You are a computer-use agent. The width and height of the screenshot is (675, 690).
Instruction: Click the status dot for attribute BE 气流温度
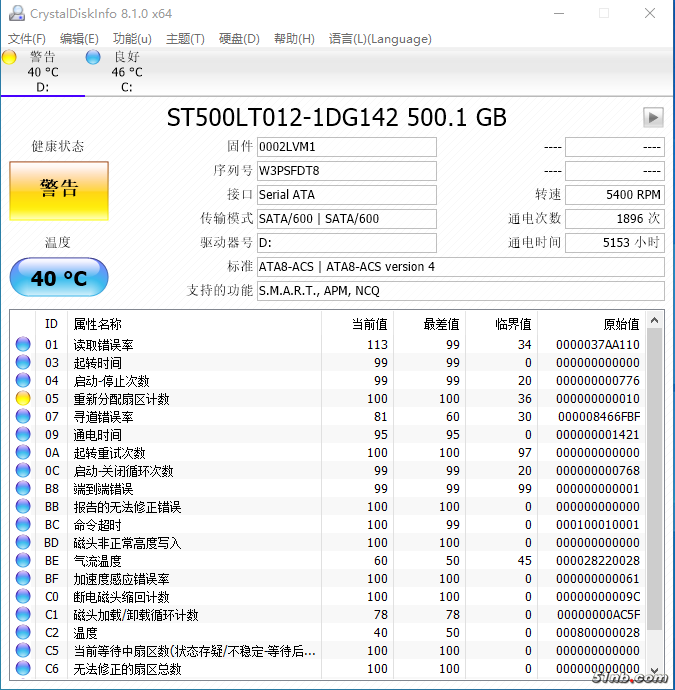click(x=23, y=561)
